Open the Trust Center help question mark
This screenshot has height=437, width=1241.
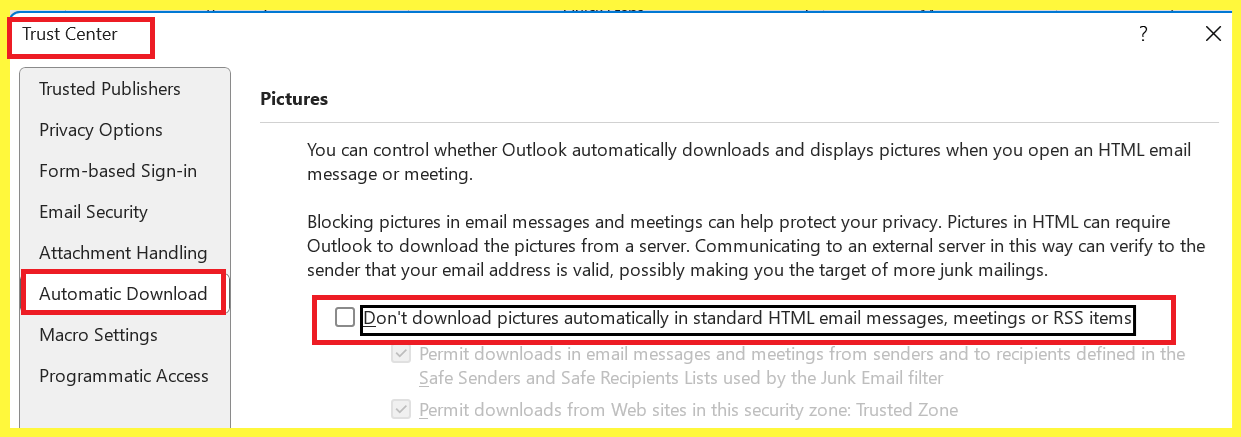[1143, 34]
